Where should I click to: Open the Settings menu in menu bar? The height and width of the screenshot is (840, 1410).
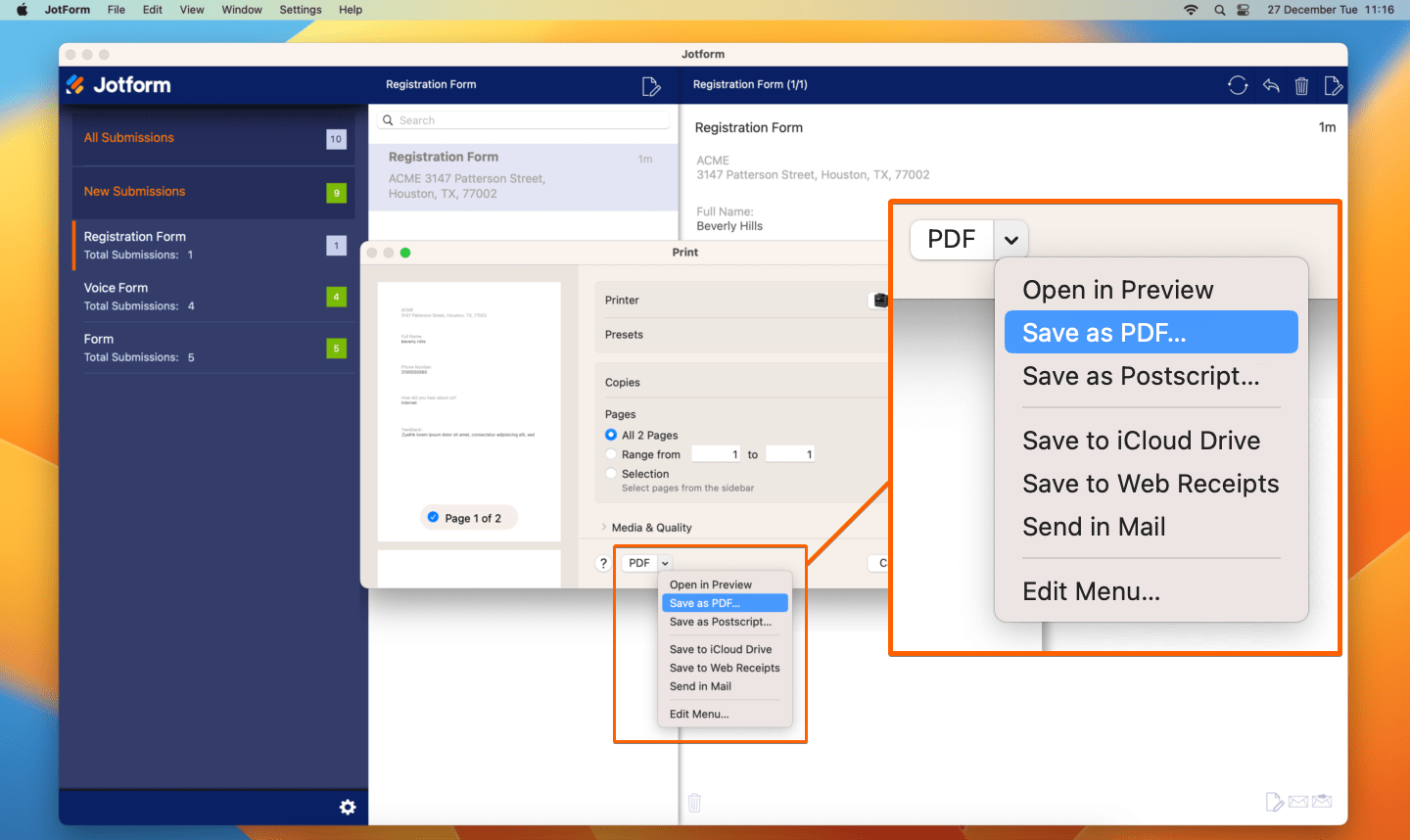tap(301, 10)
